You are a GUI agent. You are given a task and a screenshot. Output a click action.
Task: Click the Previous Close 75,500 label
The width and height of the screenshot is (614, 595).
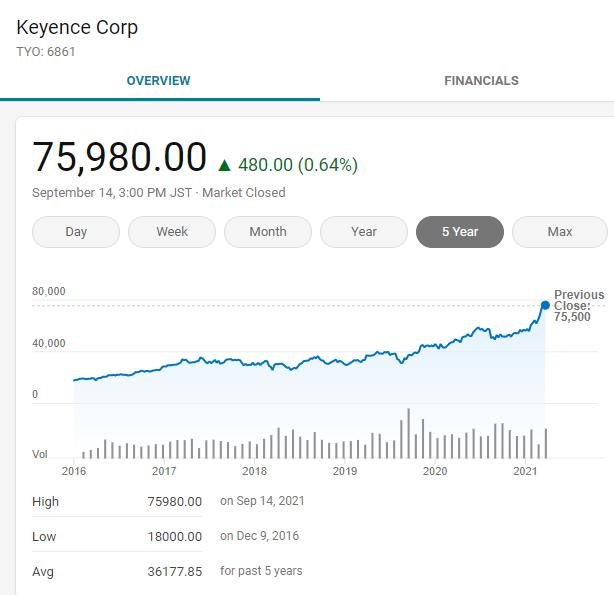[579, 306]
